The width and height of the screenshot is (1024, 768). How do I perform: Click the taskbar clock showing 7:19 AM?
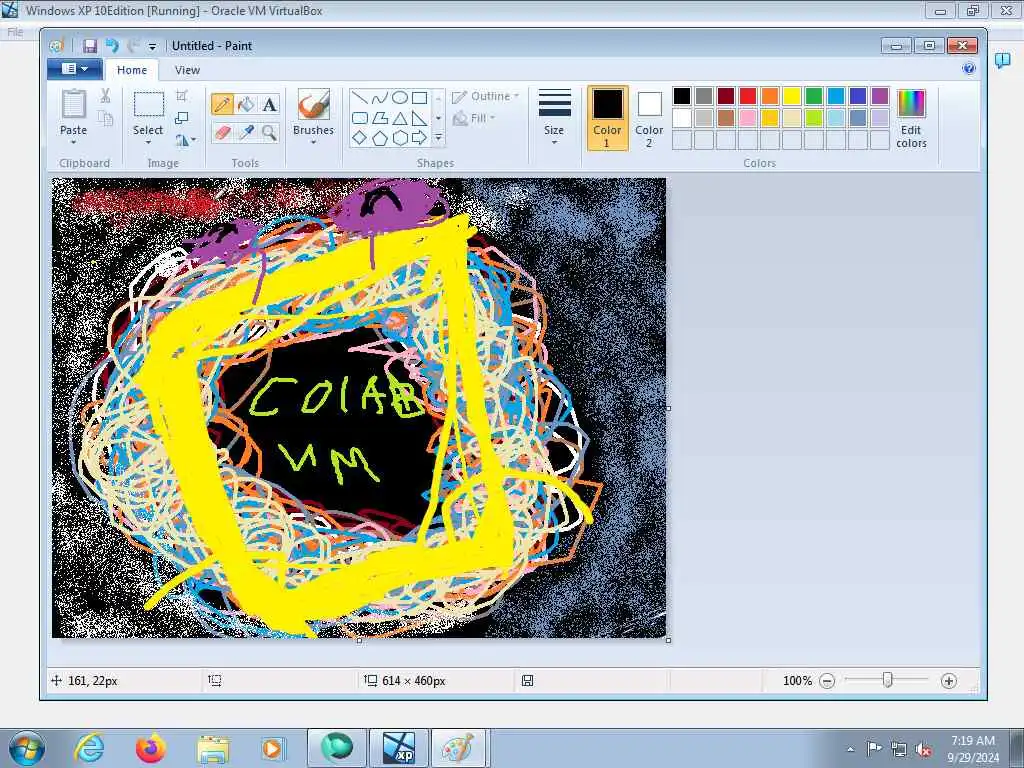tap(972, 749)
